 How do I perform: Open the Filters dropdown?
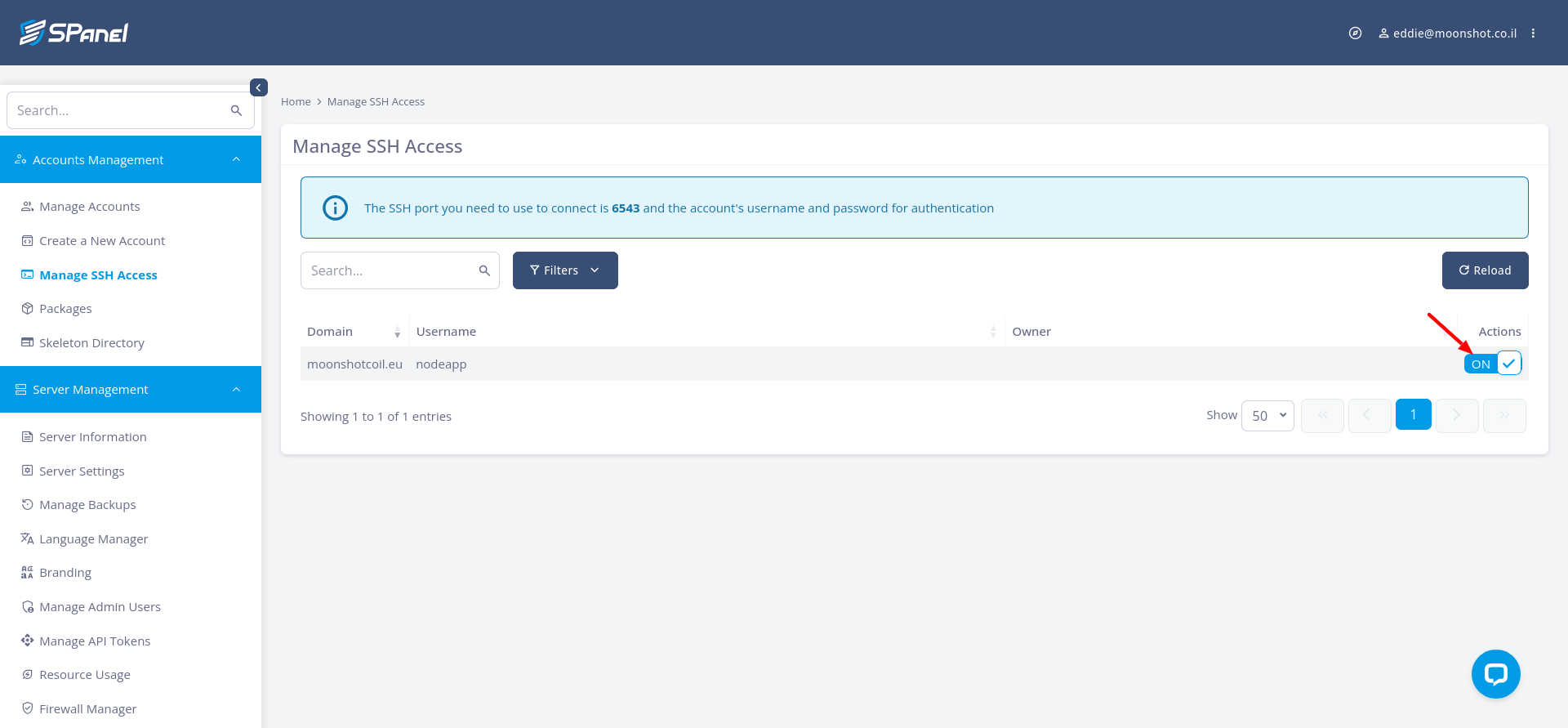click(565, 270)
